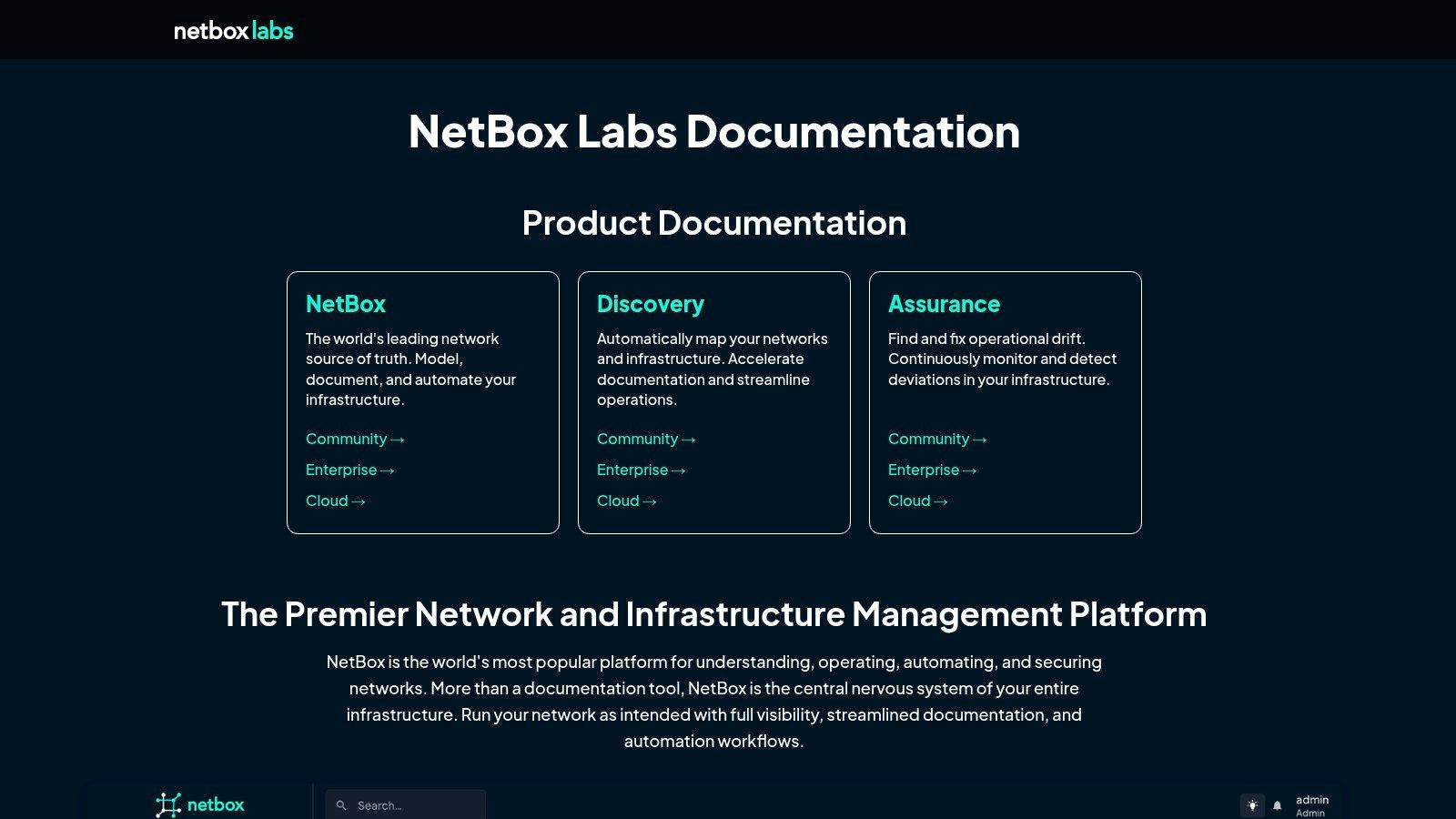Click the Discovery card heading

[x=651, y=304]
